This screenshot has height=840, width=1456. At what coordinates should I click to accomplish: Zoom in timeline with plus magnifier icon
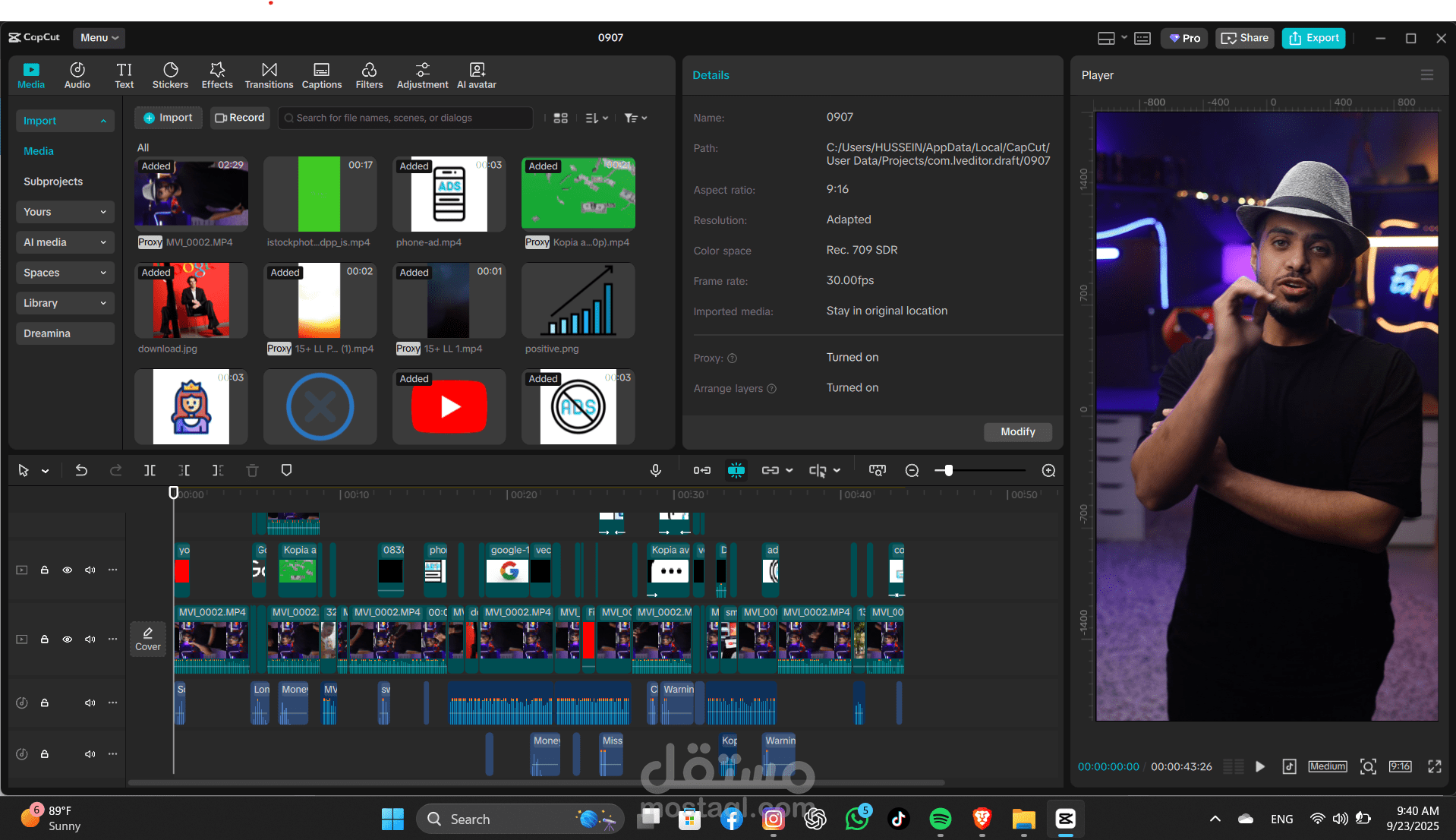1049,471
